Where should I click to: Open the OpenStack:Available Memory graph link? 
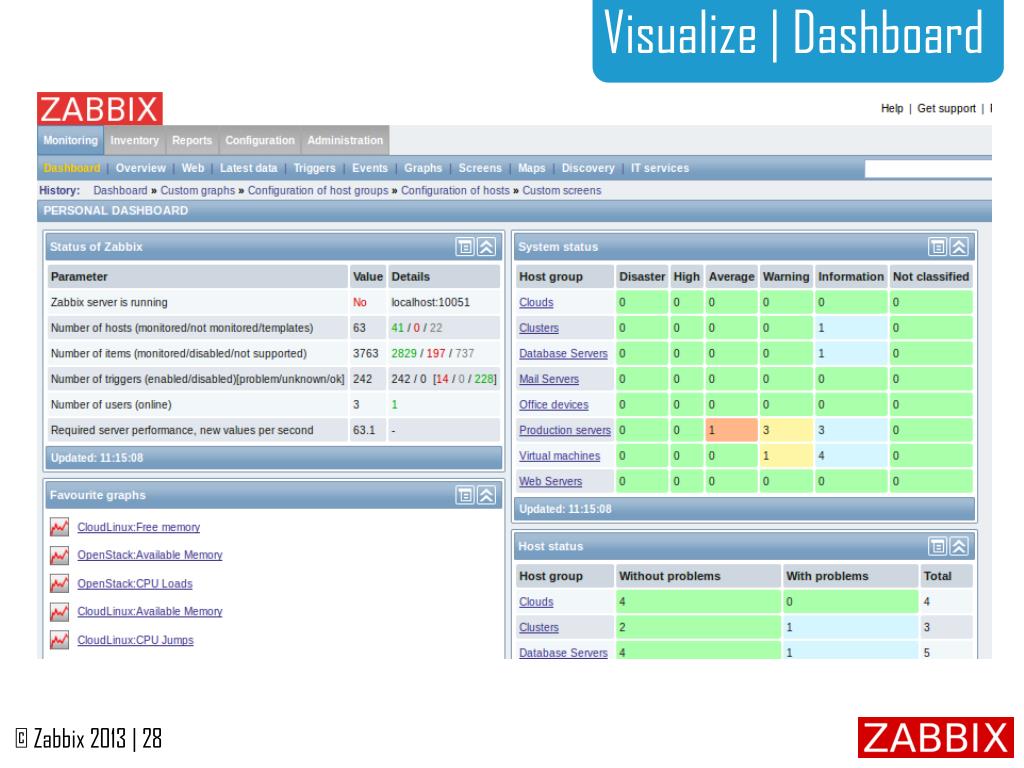coord(150,555)
